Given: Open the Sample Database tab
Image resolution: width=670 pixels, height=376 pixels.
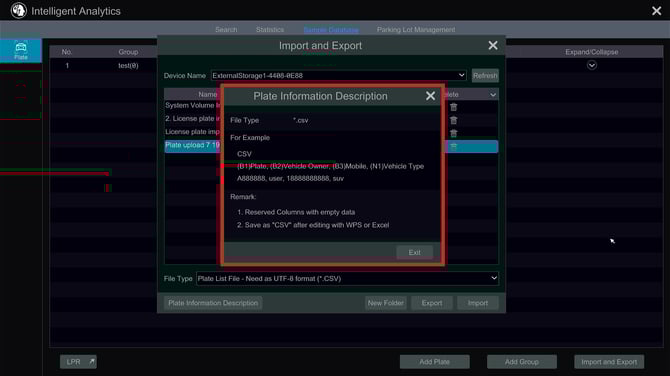Looking at the screenshot, I should pyautogui.click(x=331, y=29).
